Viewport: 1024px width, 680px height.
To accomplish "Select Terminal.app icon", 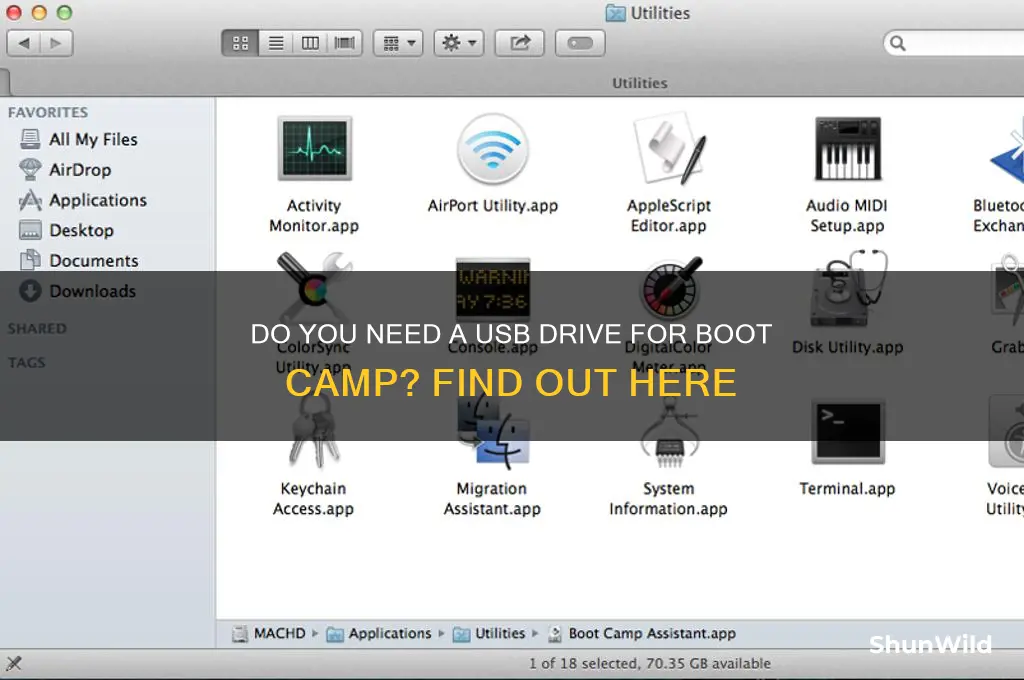I will click(848, 432).
